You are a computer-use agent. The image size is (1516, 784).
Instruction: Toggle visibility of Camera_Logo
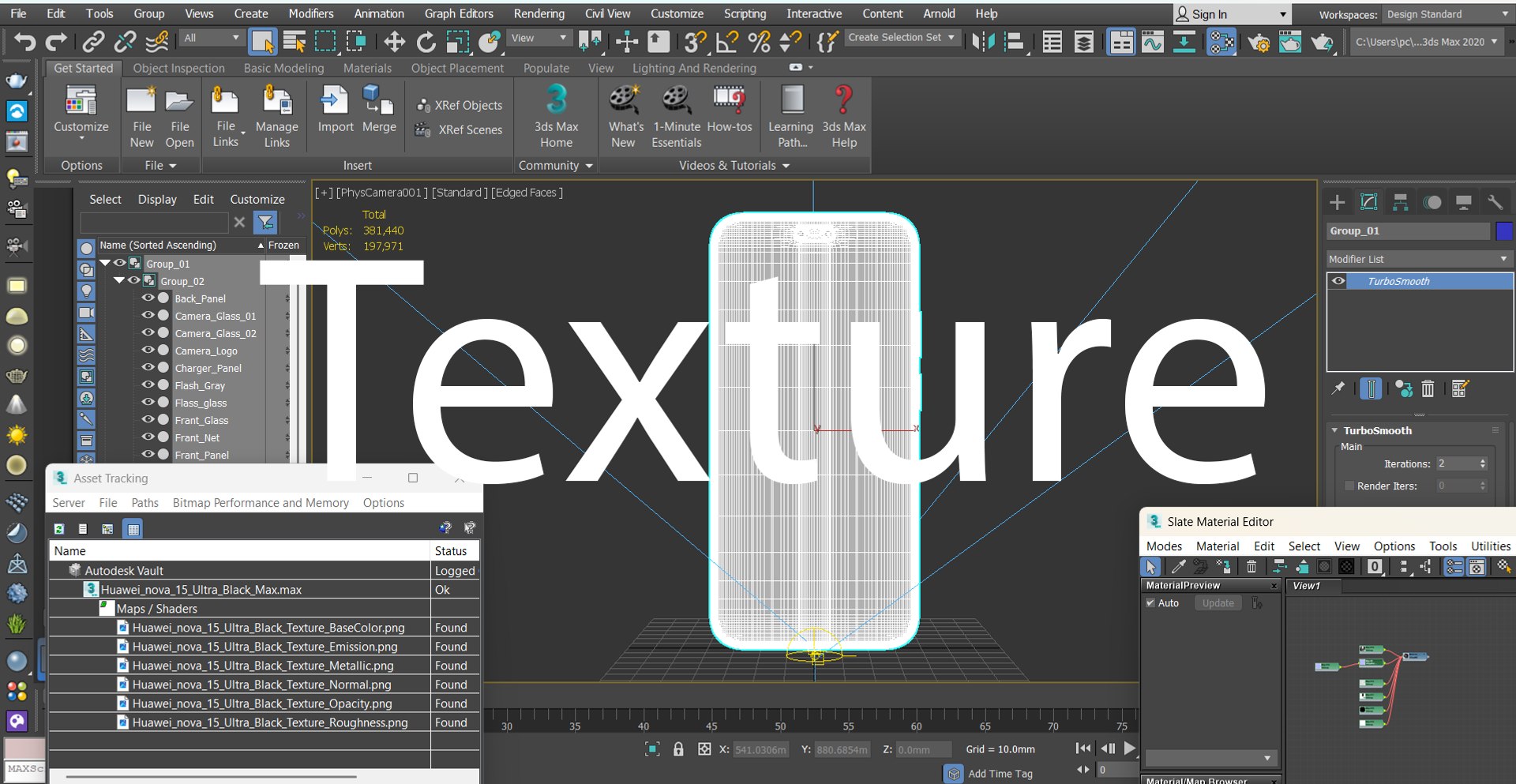(148, 351)
